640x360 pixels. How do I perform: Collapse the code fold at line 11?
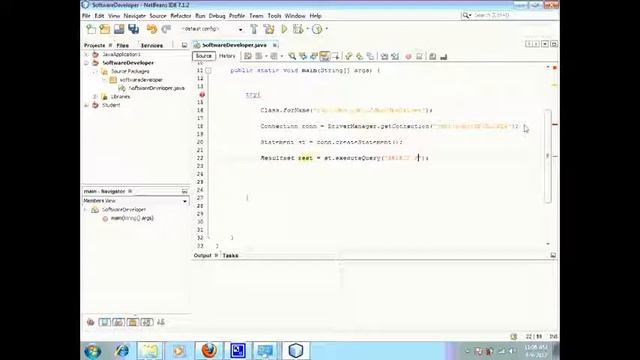click(x=209, y=71)
